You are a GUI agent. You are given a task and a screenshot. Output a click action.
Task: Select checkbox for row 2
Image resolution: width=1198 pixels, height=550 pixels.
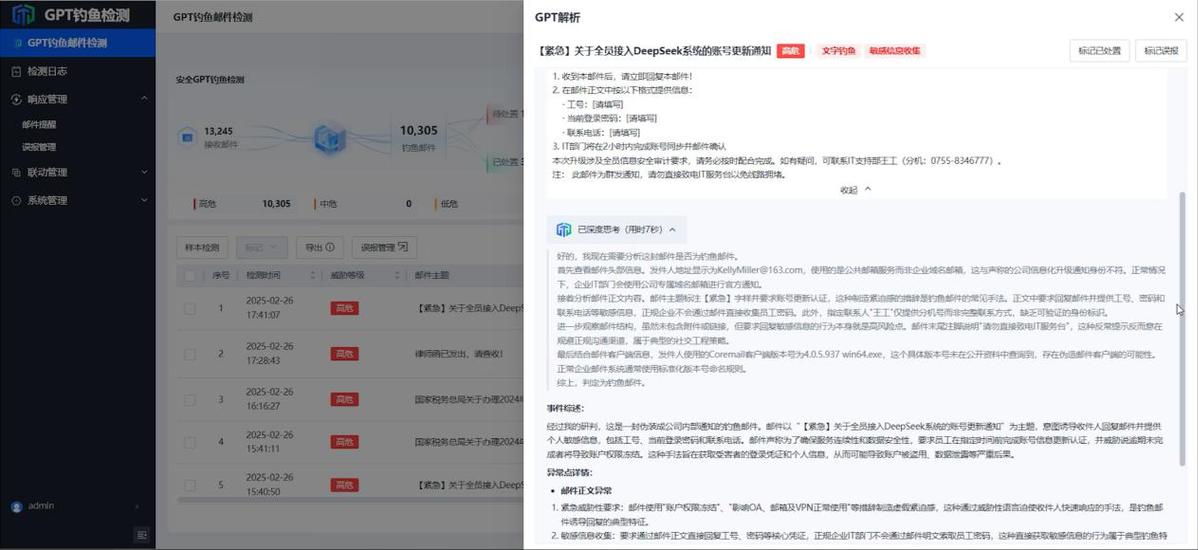click(189, 354)
